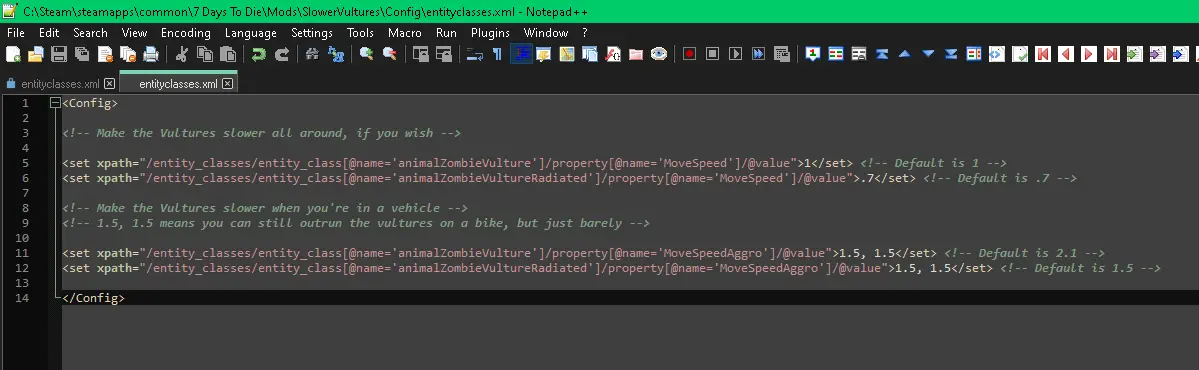
Task: Click the green Undo arrow
Action: 258,54
